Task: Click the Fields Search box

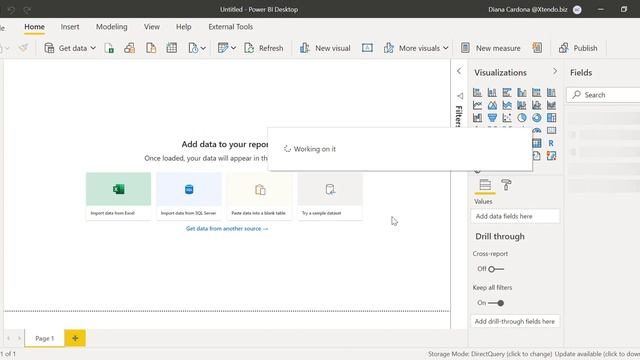Action: point(603,95)
